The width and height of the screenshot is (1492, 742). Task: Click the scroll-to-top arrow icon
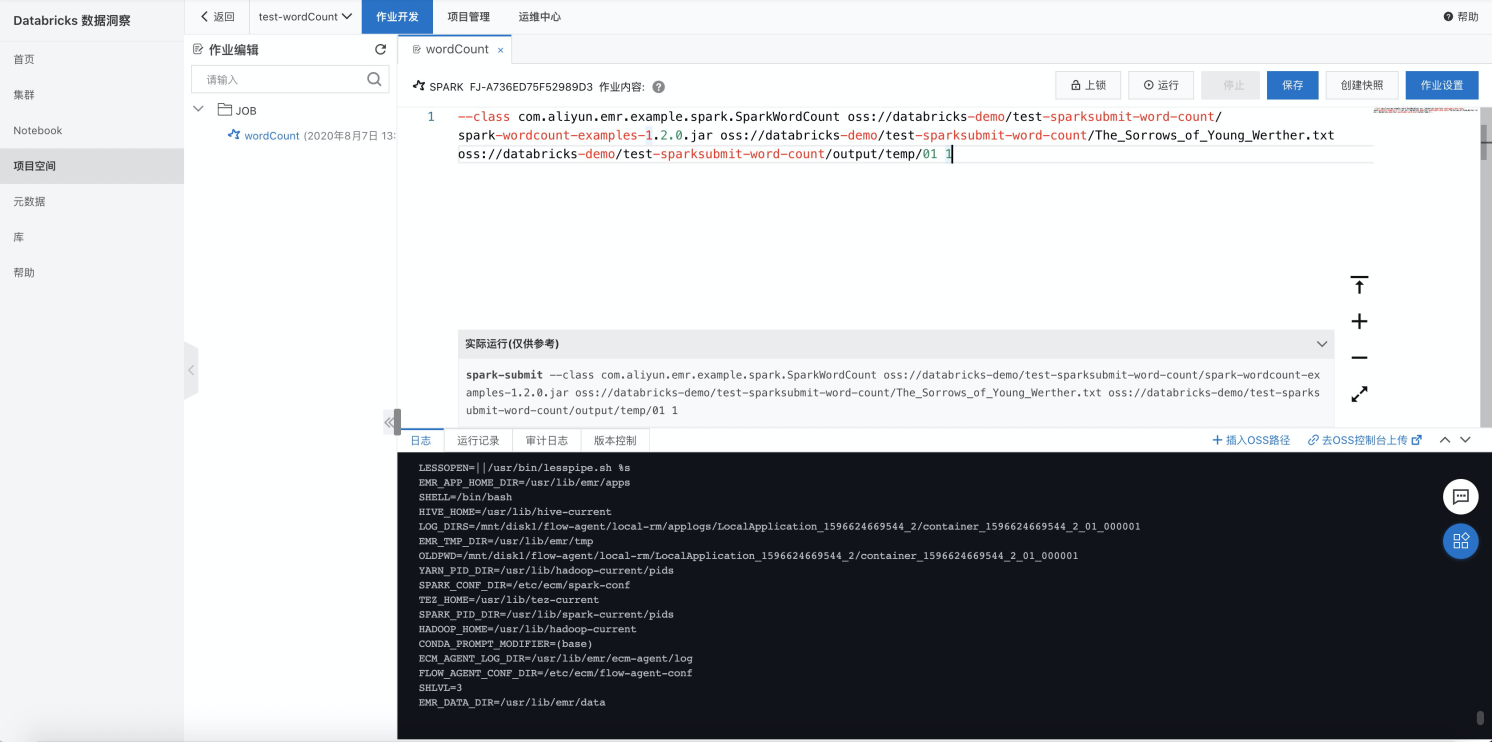coord(1359,285)
